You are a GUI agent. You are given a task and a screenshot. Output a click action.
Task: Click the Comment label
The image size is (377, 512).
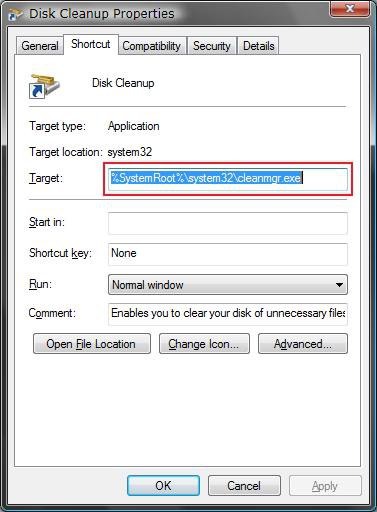pos(52,313)
